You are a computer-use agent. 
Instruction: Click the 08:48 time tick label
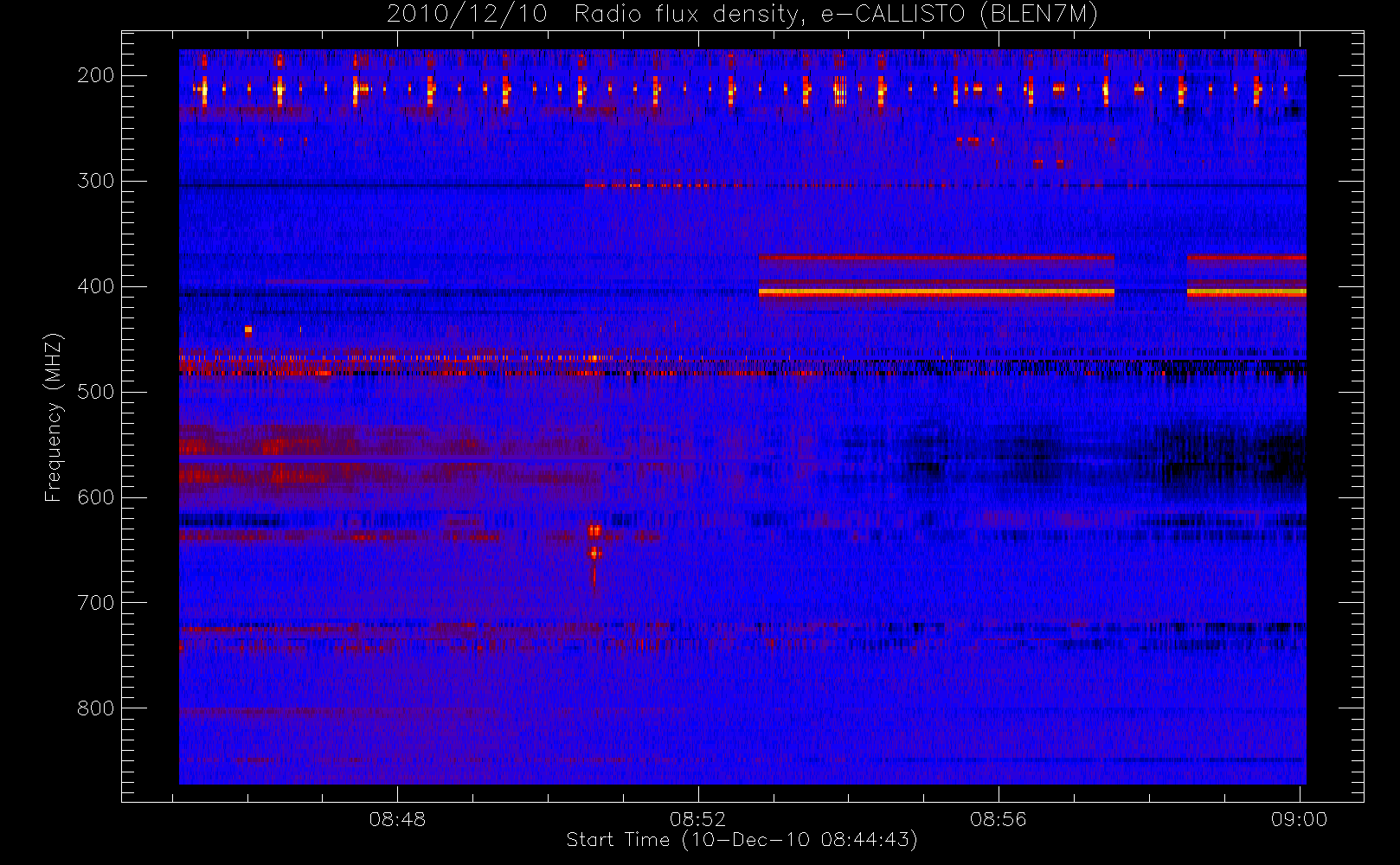coord(397,819)
